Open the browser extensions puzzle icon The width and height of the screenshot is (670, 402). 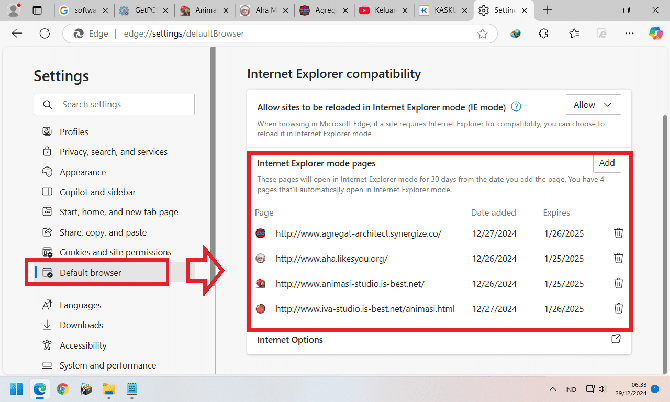[544, 33]
